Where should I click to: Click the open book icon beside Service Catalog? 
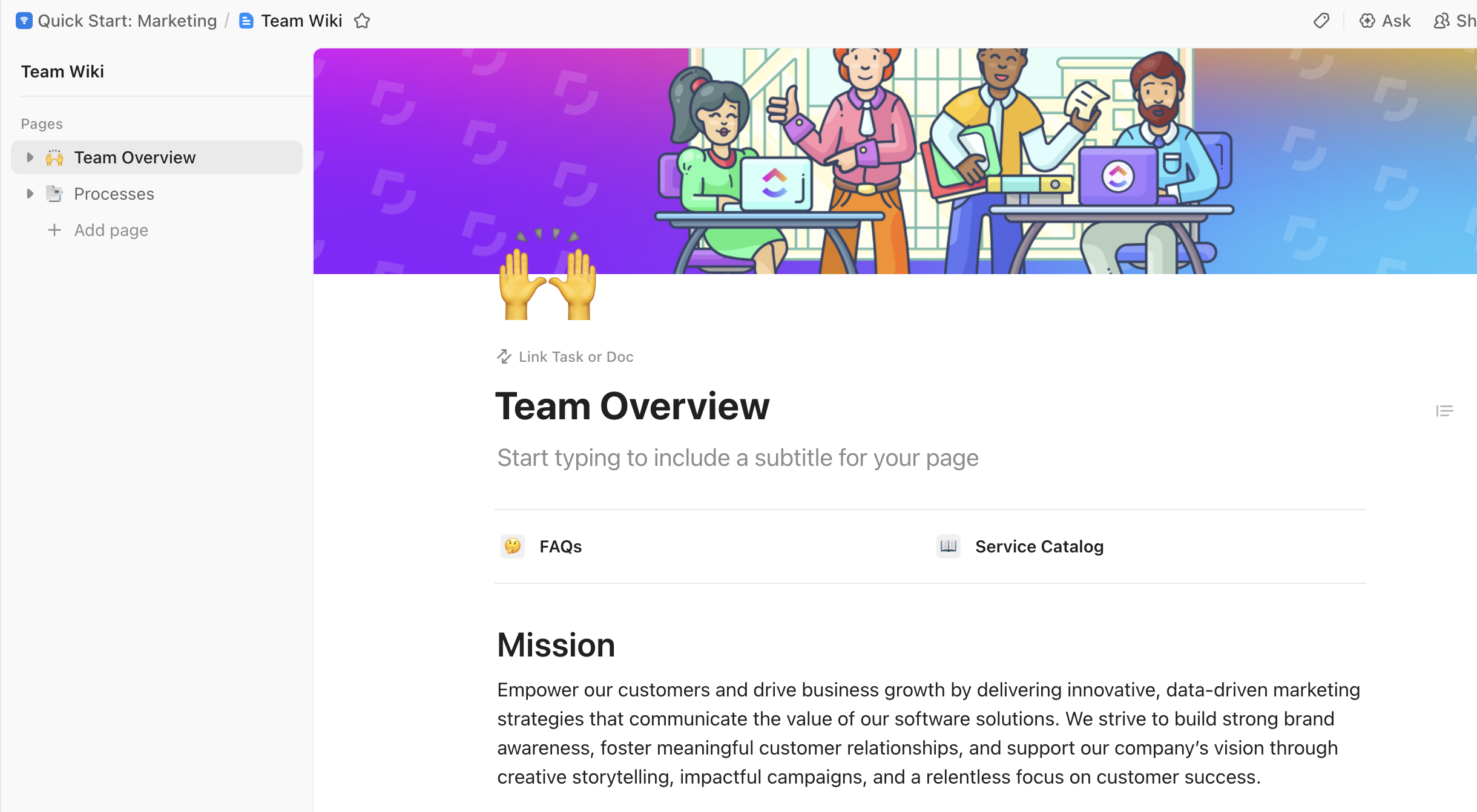point(948,546)
